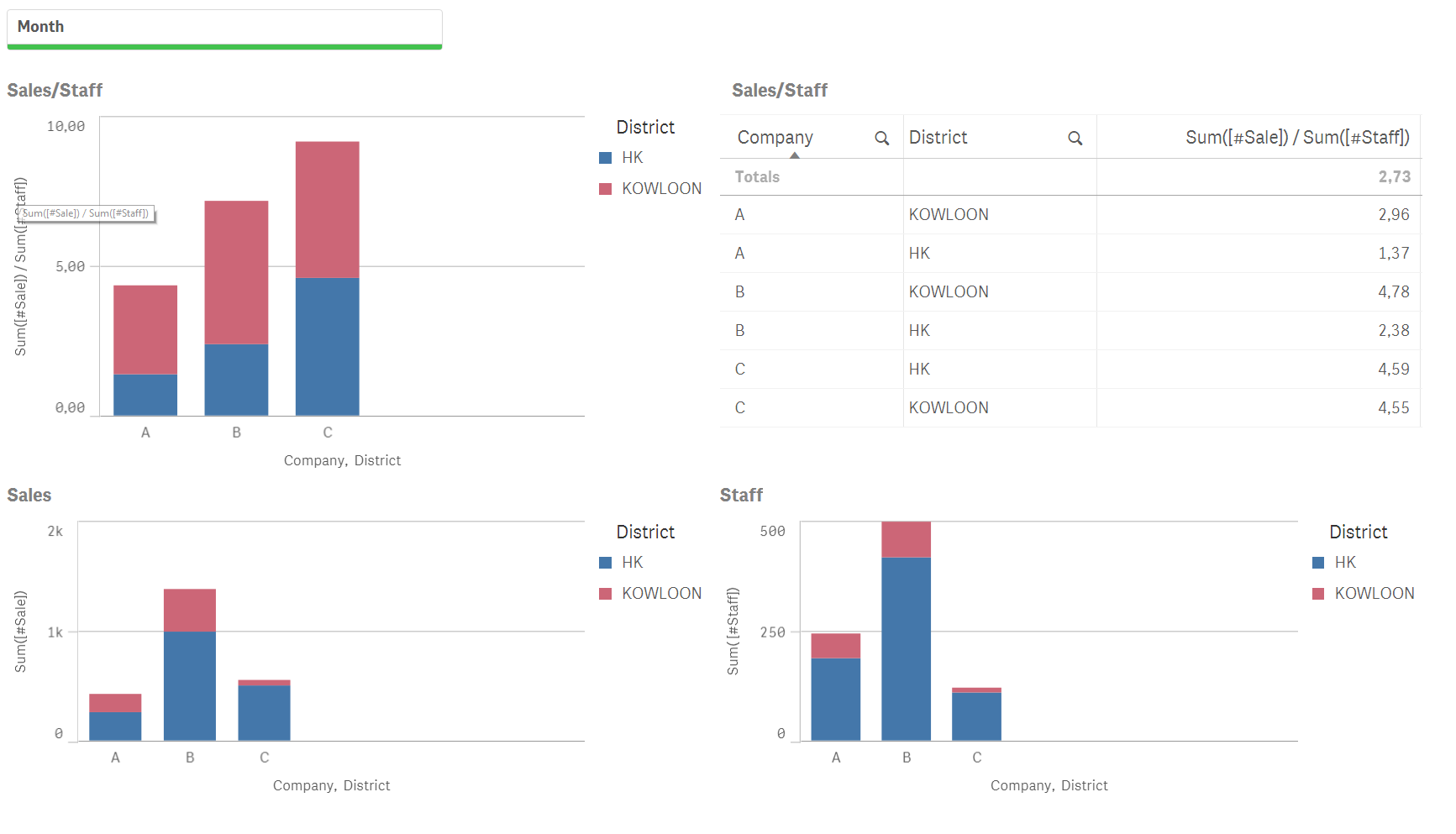The height and width of the screenshot is (834, 1456).
Task: Click the Sales chart title
Action: 29,496
